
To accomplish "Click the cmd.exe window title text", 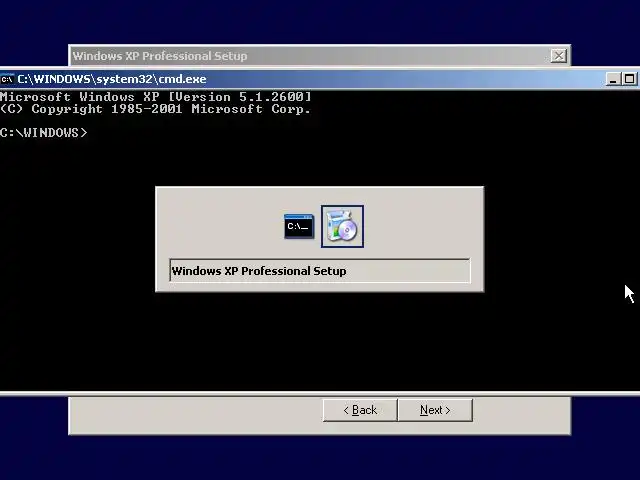I will (112, 79).
